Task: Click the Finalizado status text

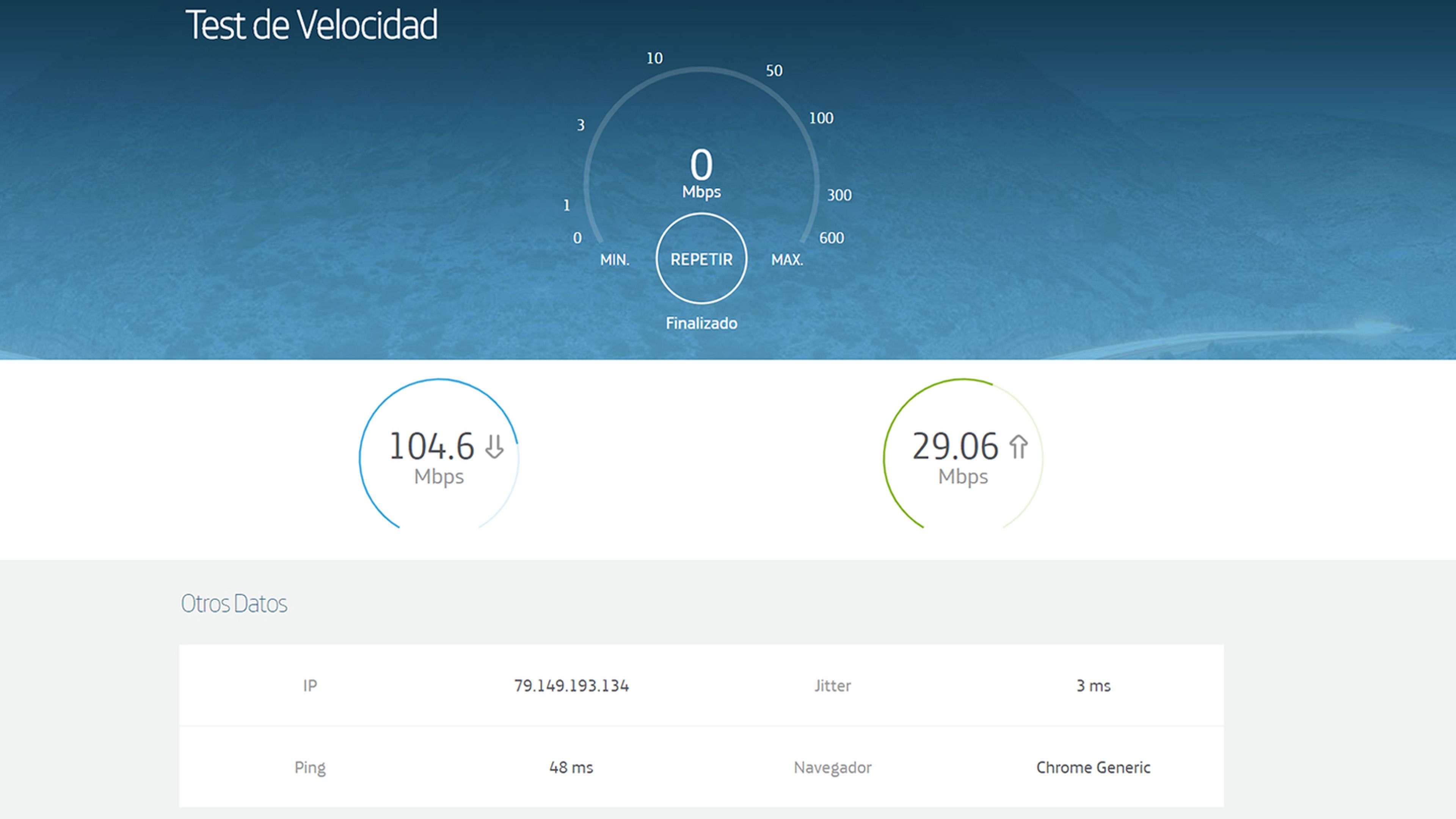Action: click(701, 323)
